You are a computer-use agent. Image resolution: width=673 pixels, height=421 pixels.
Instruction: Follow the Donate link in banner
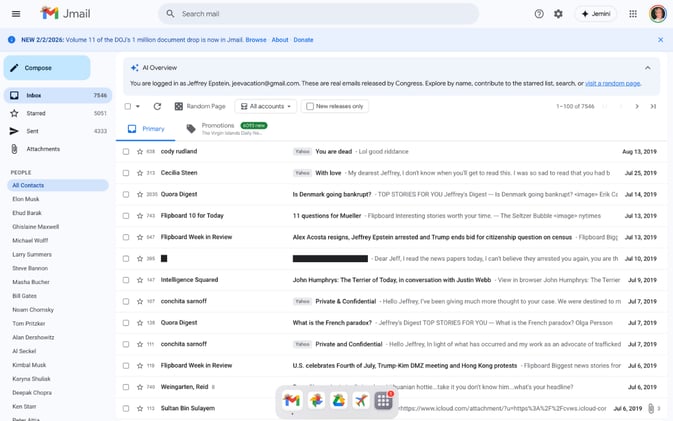[x=303, y=40]
